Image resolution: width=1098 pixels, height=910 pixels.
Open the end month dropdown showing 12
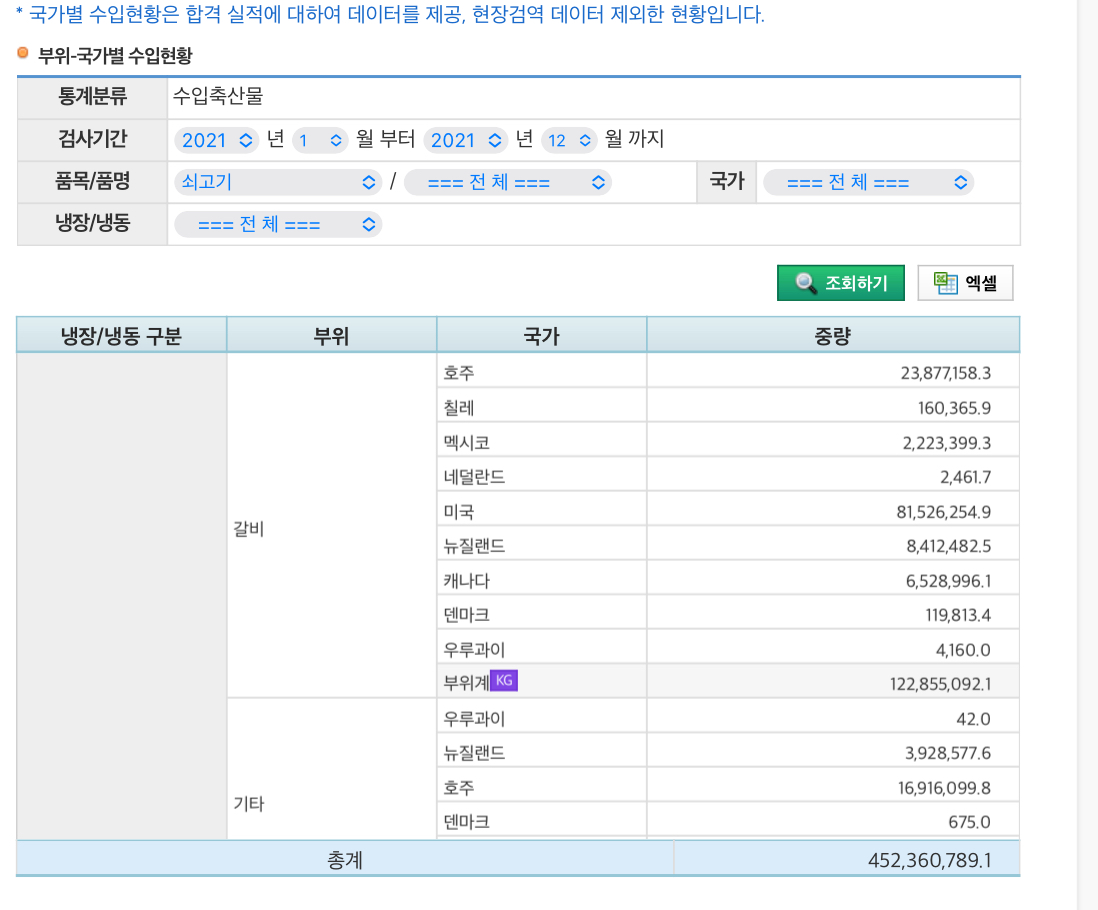pos(569,140)
